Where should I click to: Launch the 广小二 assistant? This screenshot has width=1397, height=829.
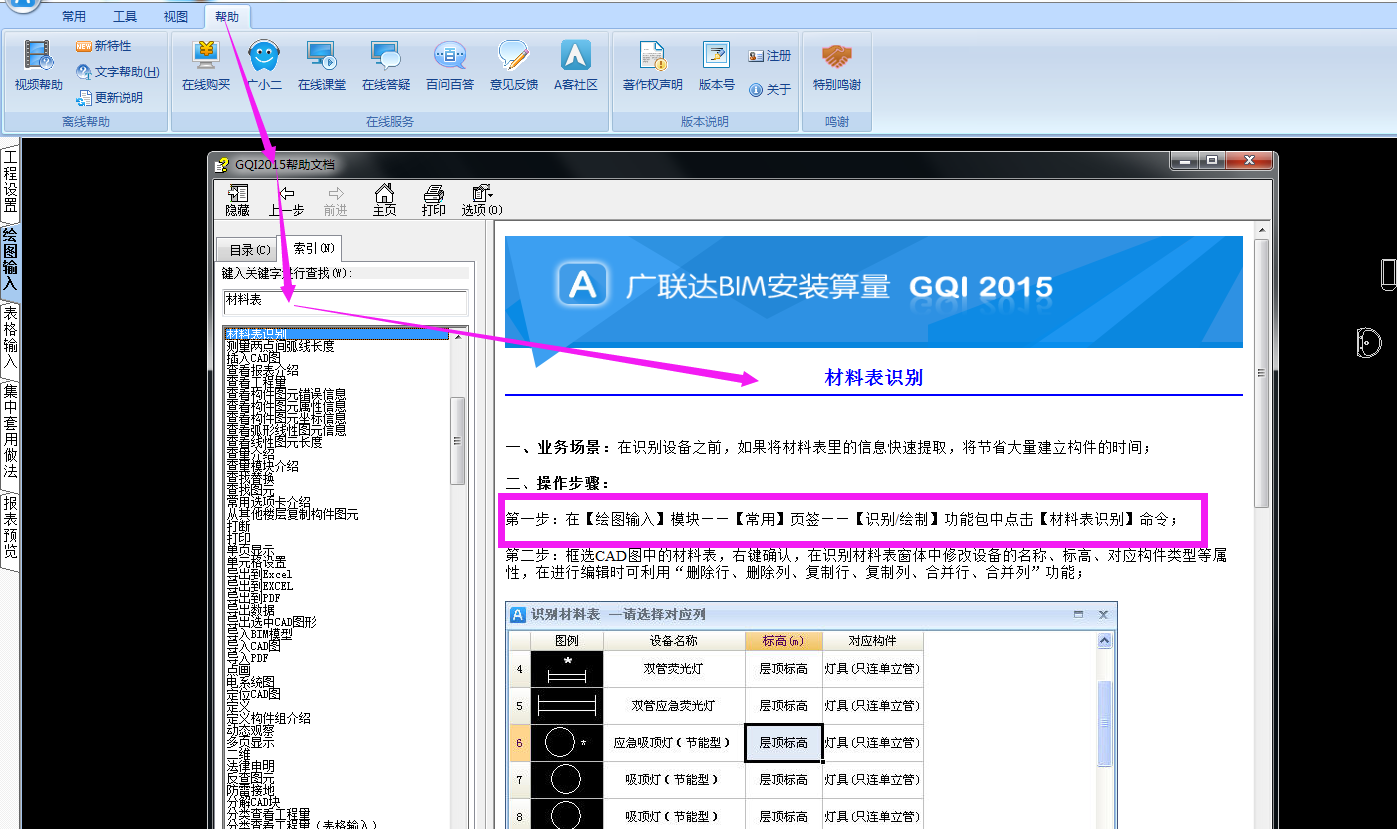click(264, 66)
